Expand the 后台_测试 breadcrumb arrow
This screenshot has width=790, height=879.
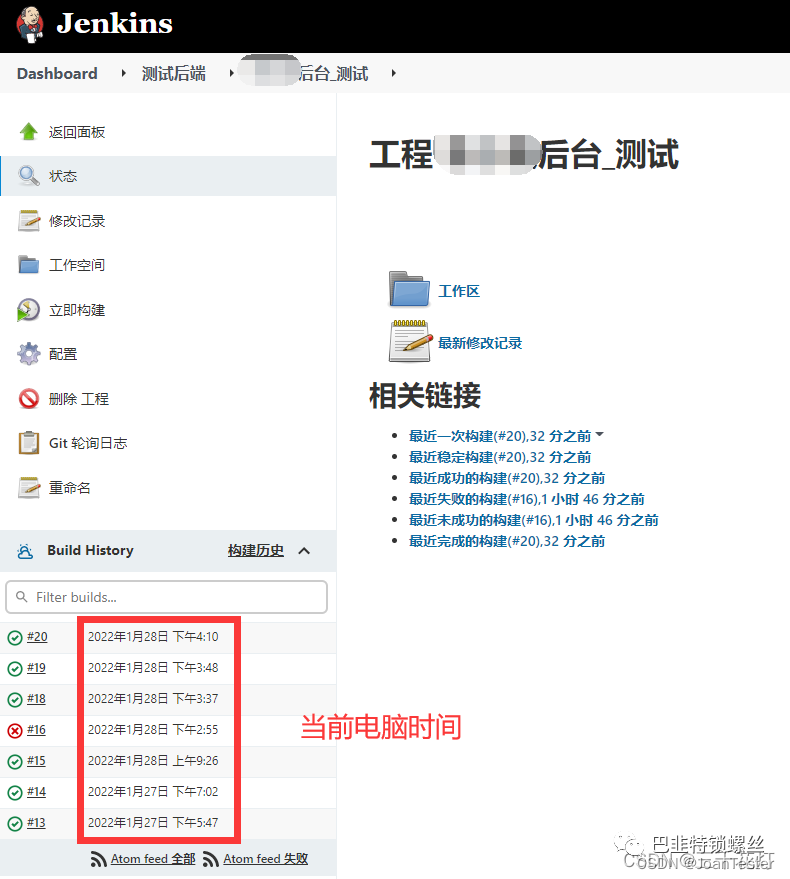pyautogui.click(x=394, y=73)
